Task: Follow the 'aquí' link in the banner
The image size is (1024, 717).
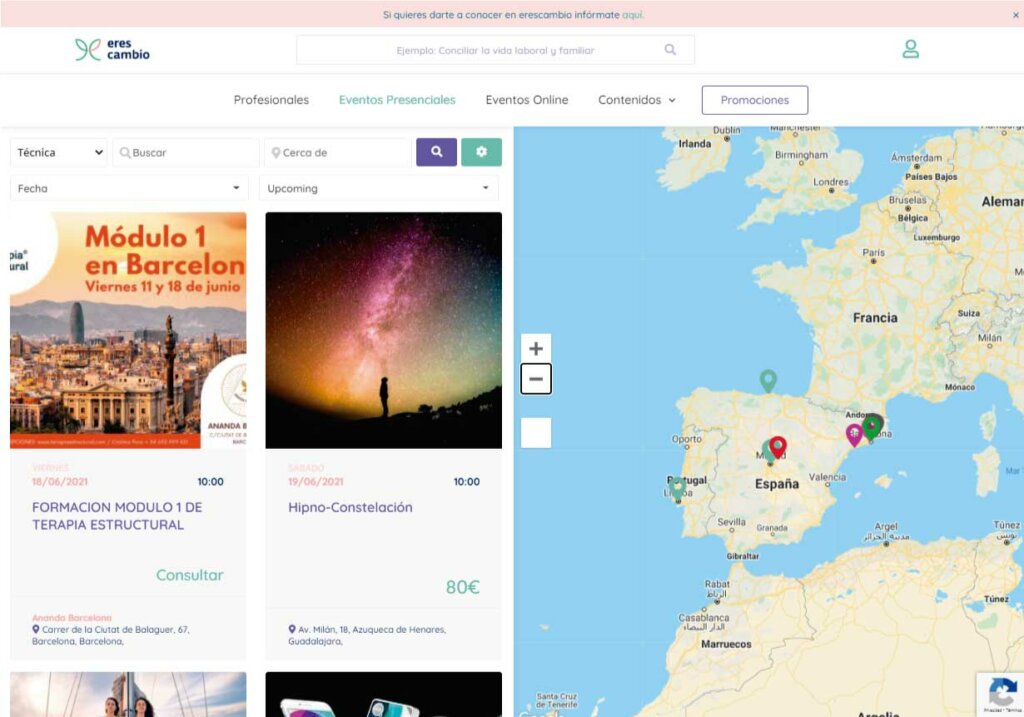Action: tap(632, 14)
